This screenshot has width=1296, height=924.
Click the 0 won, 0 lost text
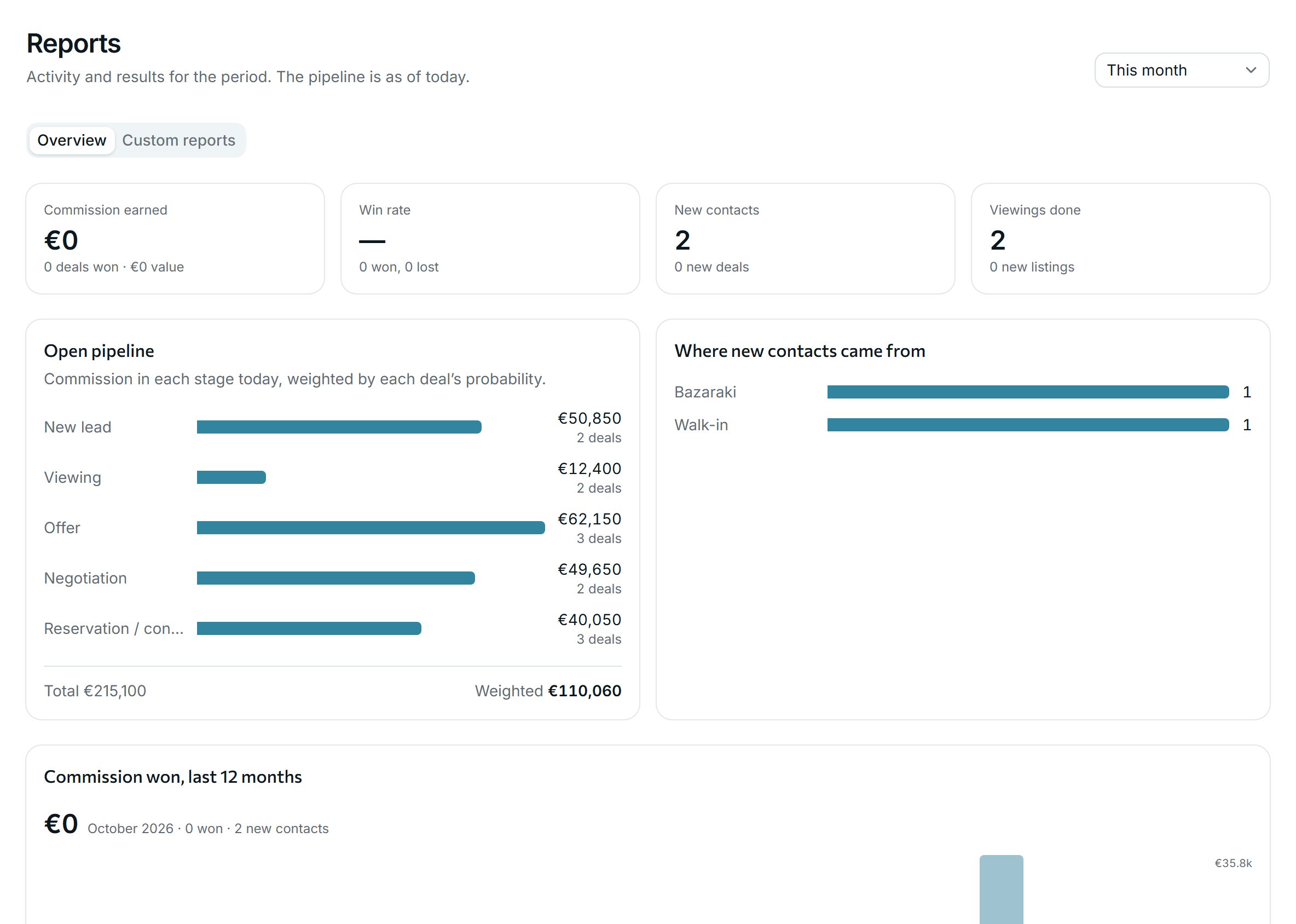coord(399,267)
